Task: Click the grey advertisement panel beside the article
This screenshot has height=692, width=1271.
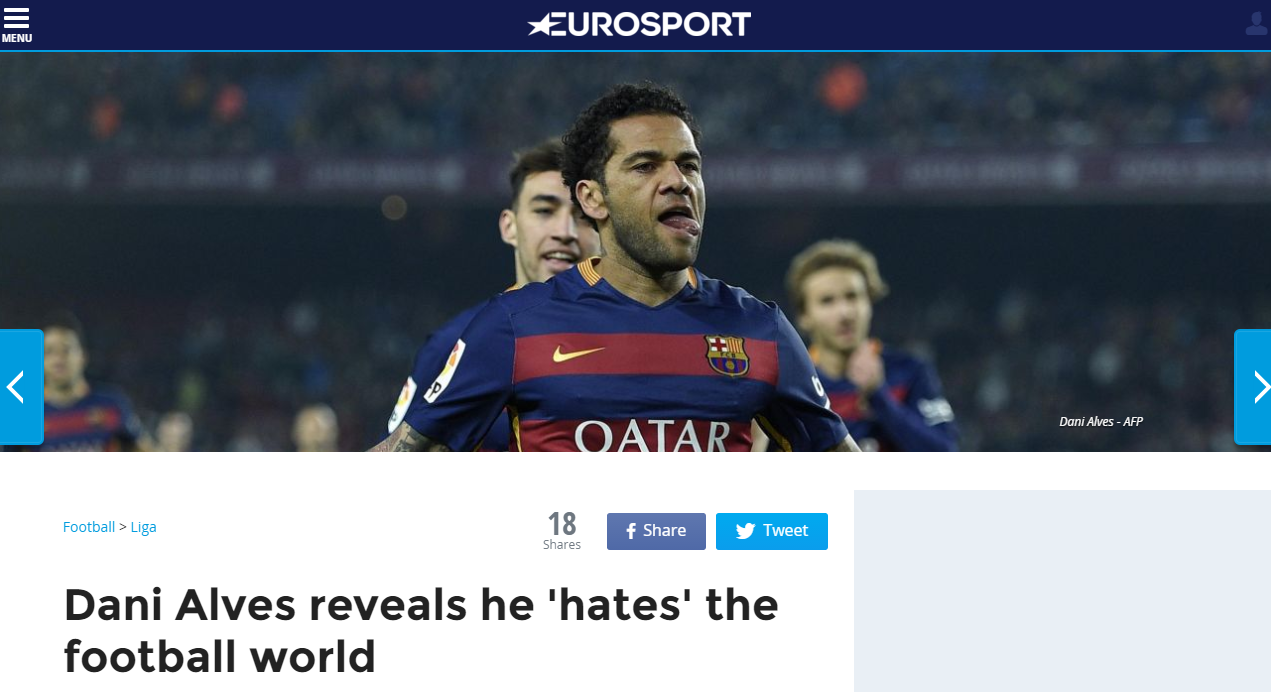Action: pos(1062,591)
